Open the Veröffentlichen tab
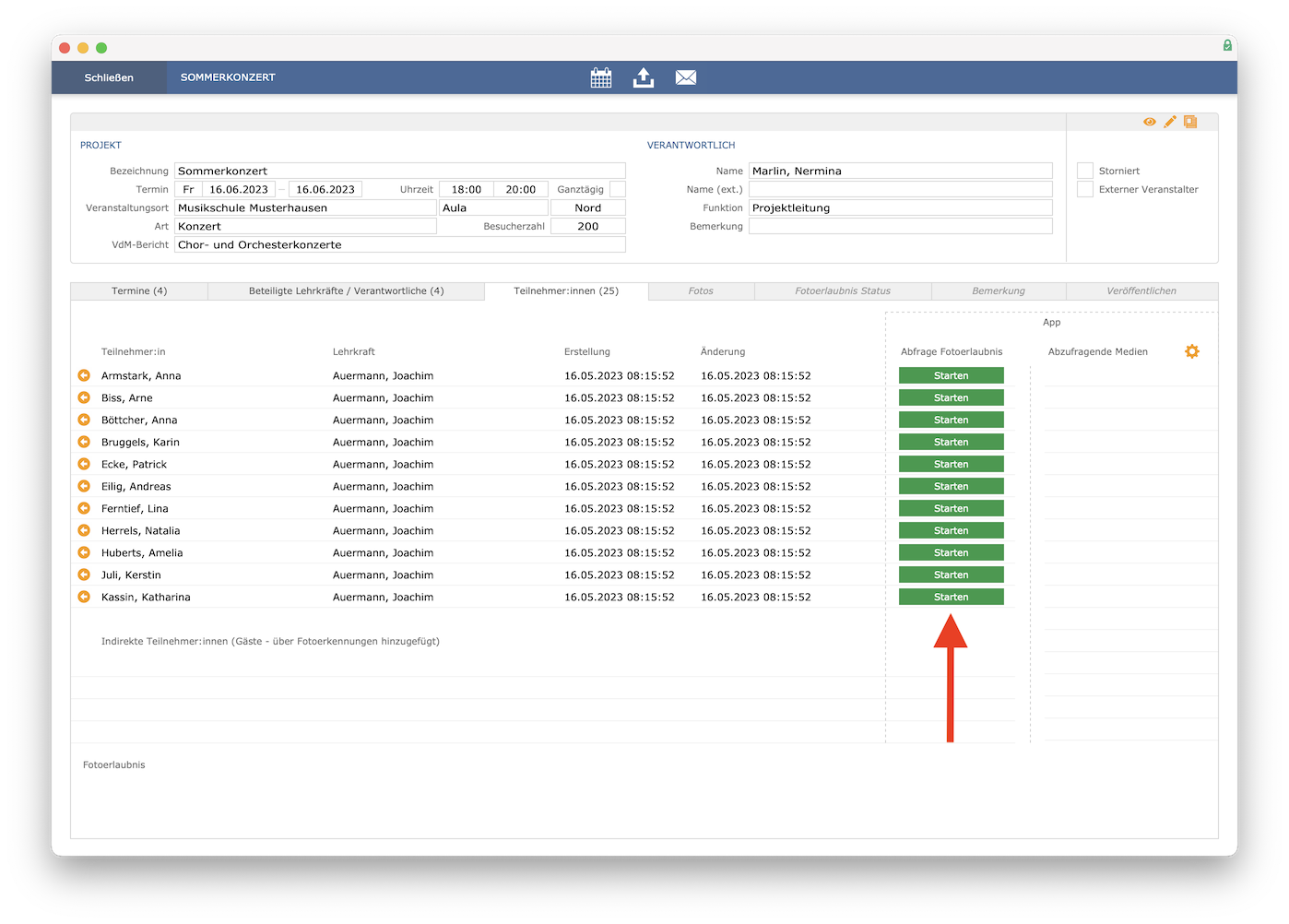The width and height of the screenshot is (1289, 924). pos(1141,291)
